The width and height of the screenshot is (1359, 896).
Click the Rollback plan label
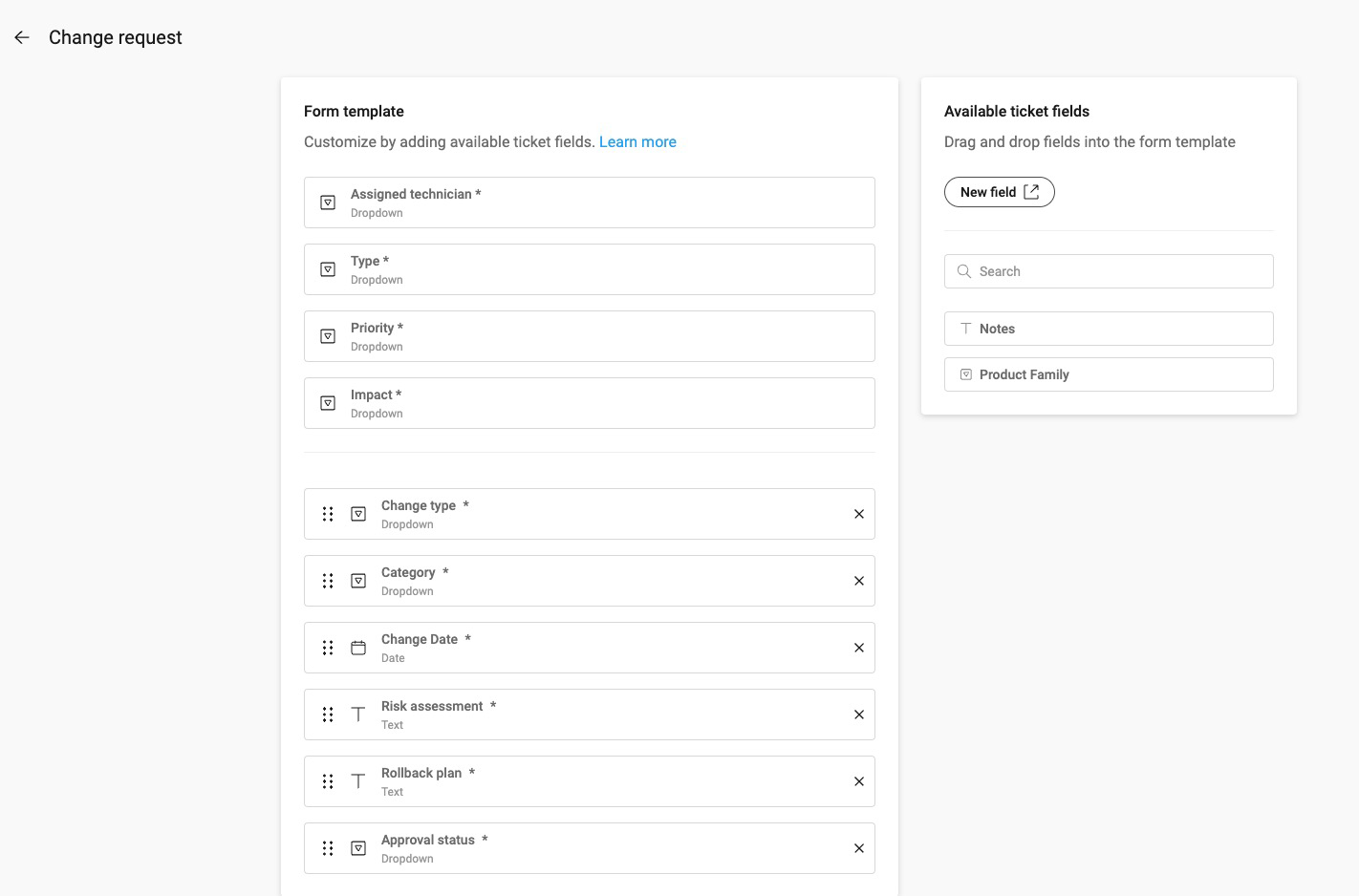tap(421, 773)
